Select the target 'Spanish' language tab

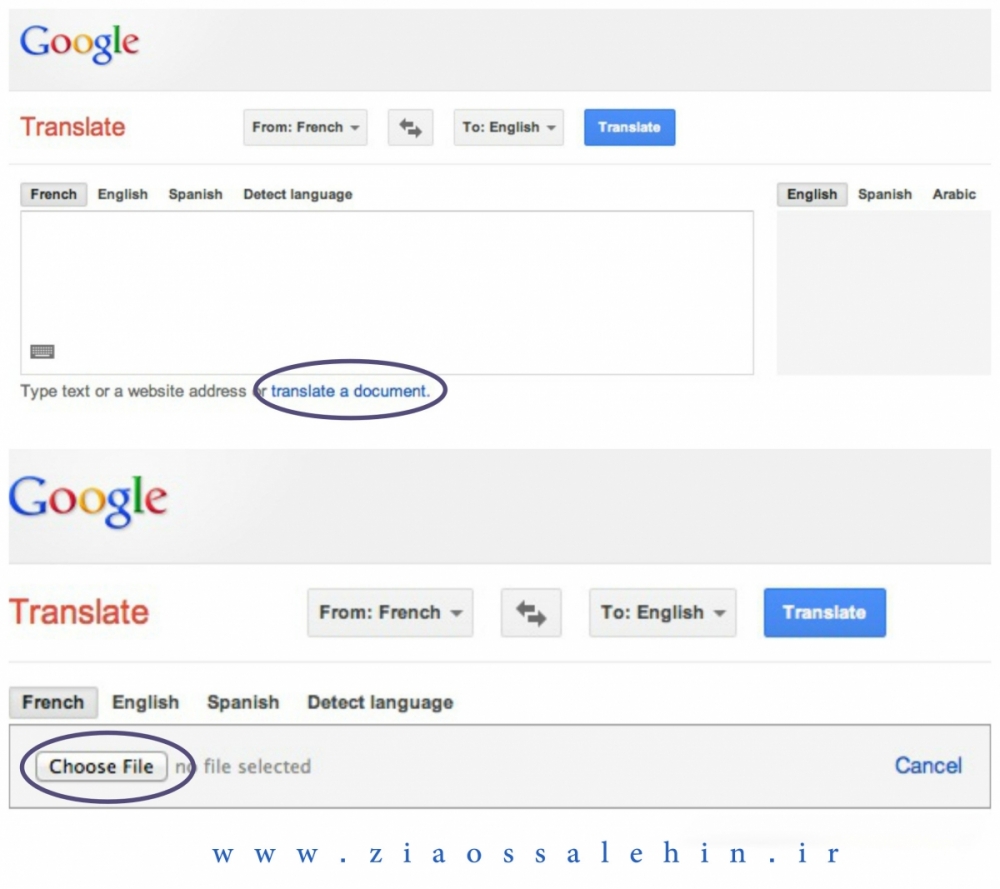click(885, 195)
